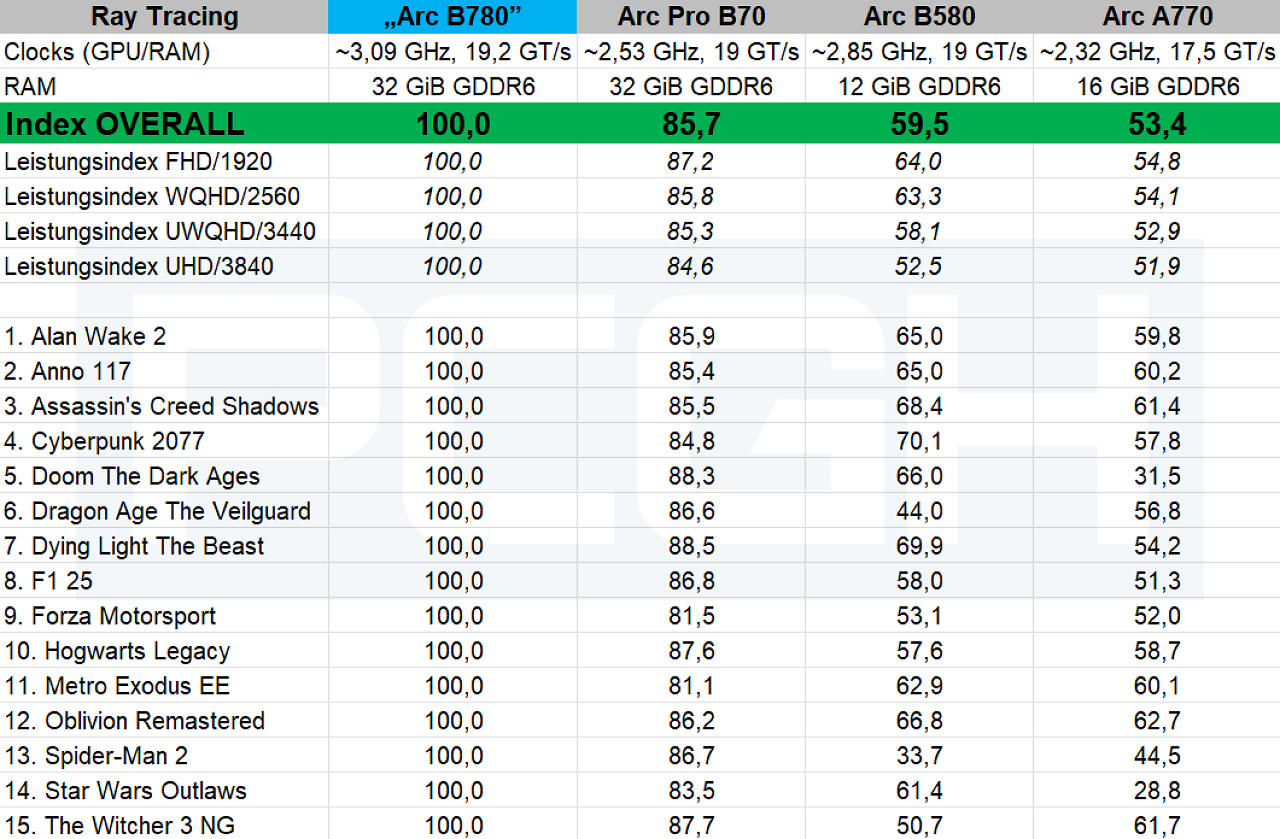The height and width of the screenshot is (839, 1280).
Task: Click the 8. F1 25 row label
Action: tap(49, 581)
